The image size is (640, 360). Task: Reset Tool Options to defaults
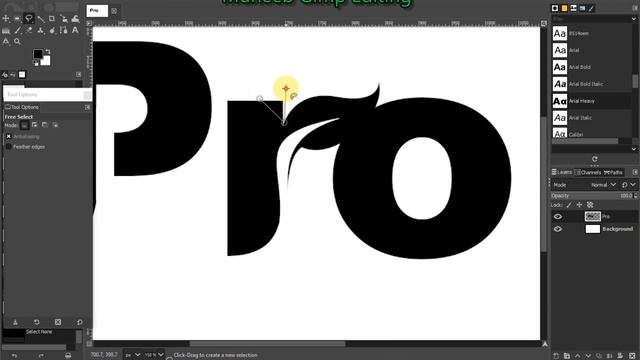[x=80, y=322]
